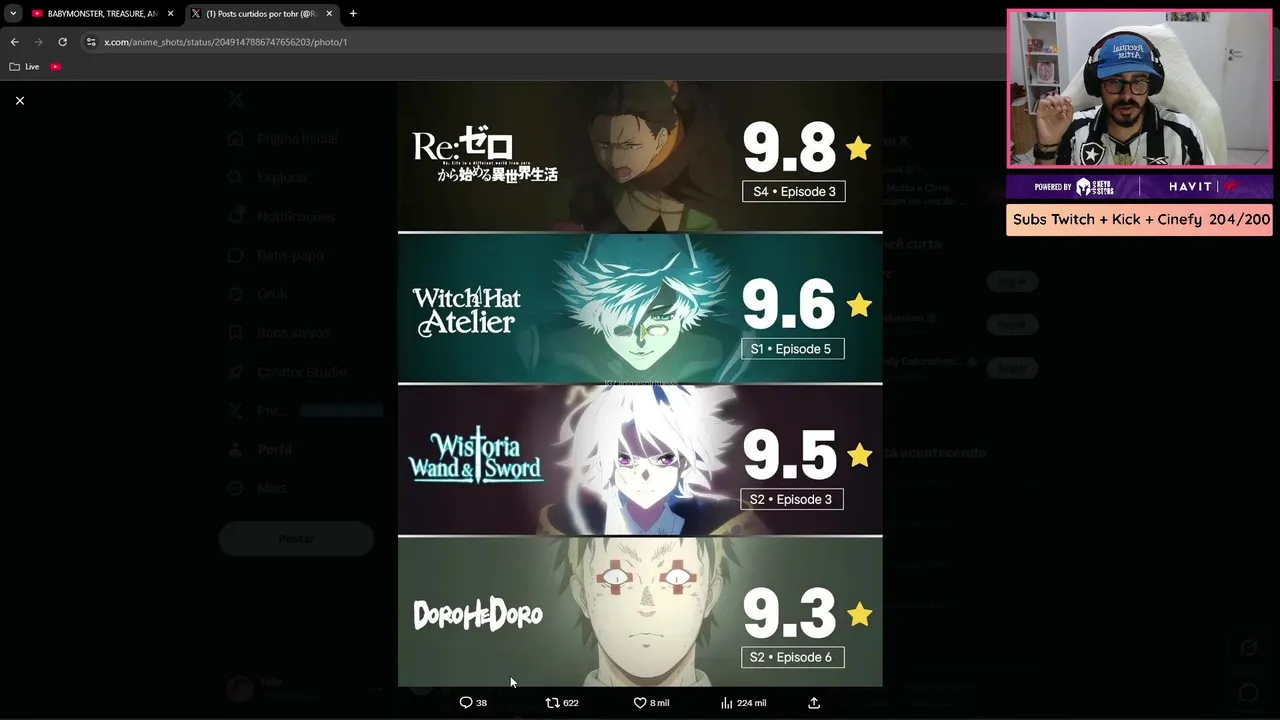View site information icon in address bar
This screenshot has width=1280, height=720.
tap(91, 42)
